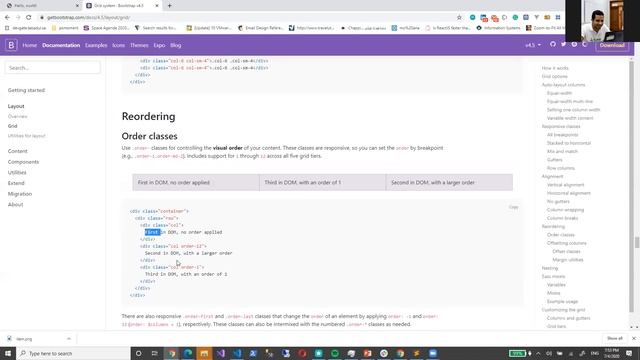This screenshot has width=640, height=360.
Task: Reload the page with the refresh icon
Action: (x=29, y=18)
